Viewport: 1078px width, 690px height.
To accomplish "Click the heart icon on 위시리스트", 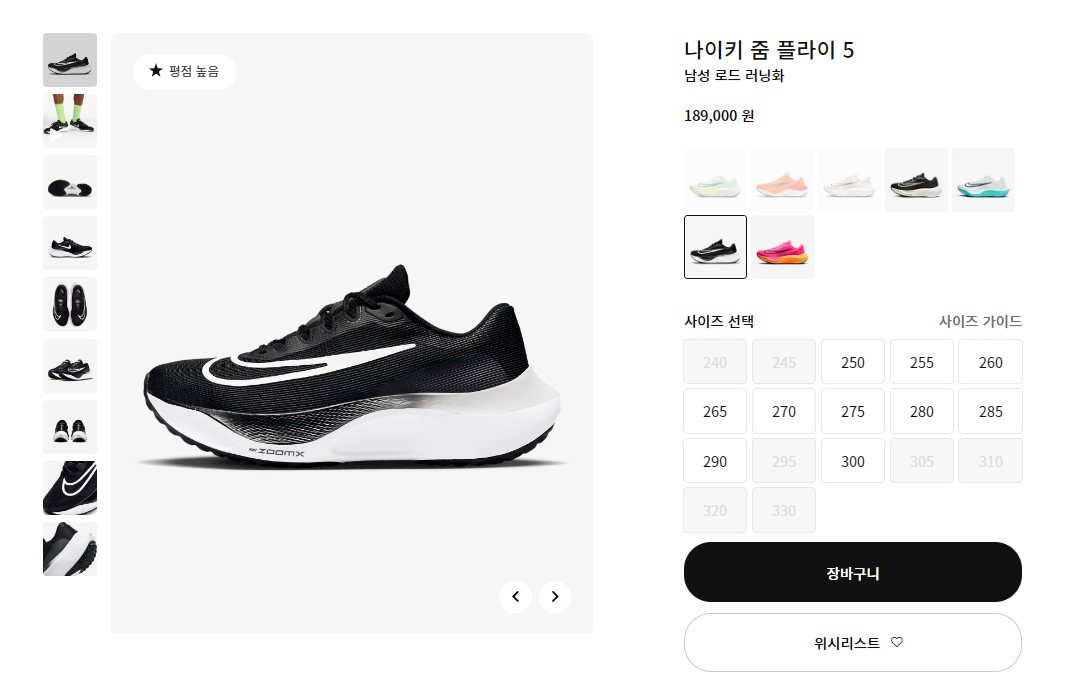I will click(896, 642).
